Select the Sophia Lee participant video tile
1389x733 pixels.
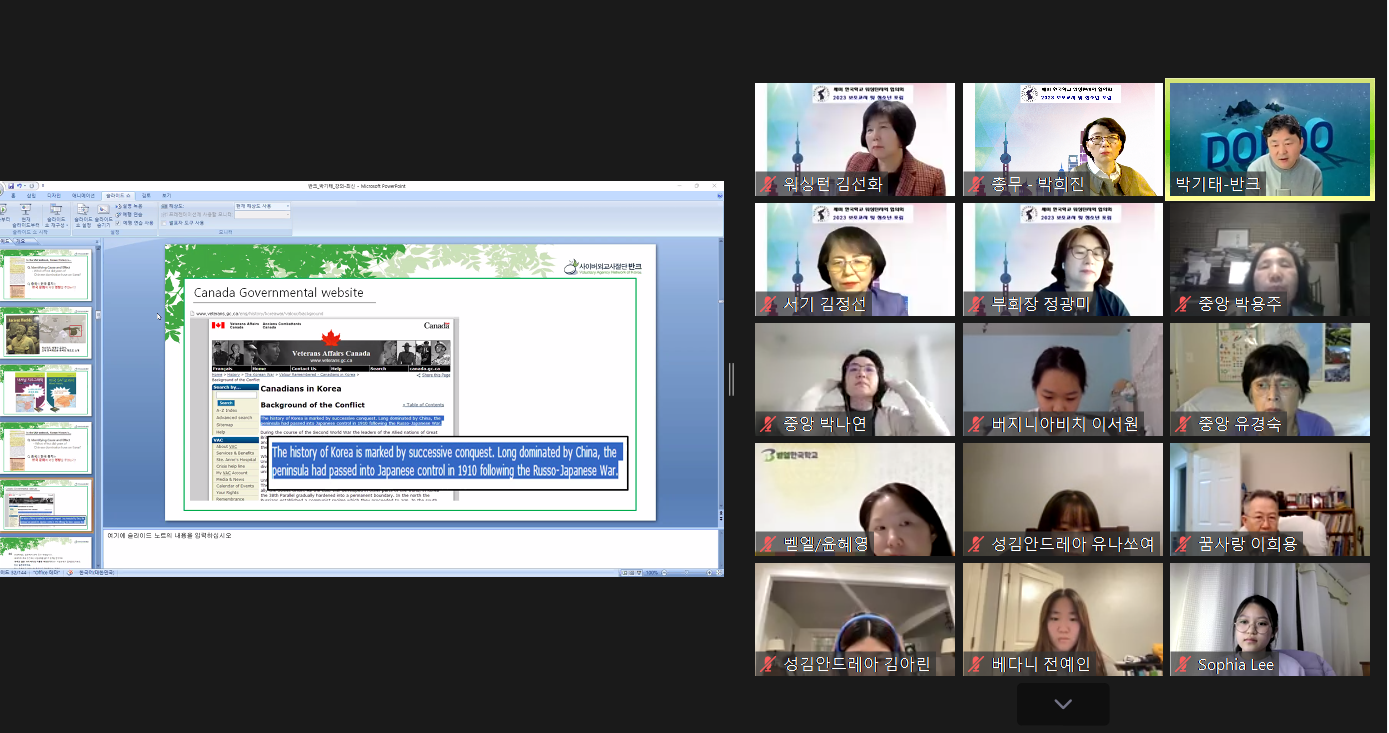coord(1269,619)
